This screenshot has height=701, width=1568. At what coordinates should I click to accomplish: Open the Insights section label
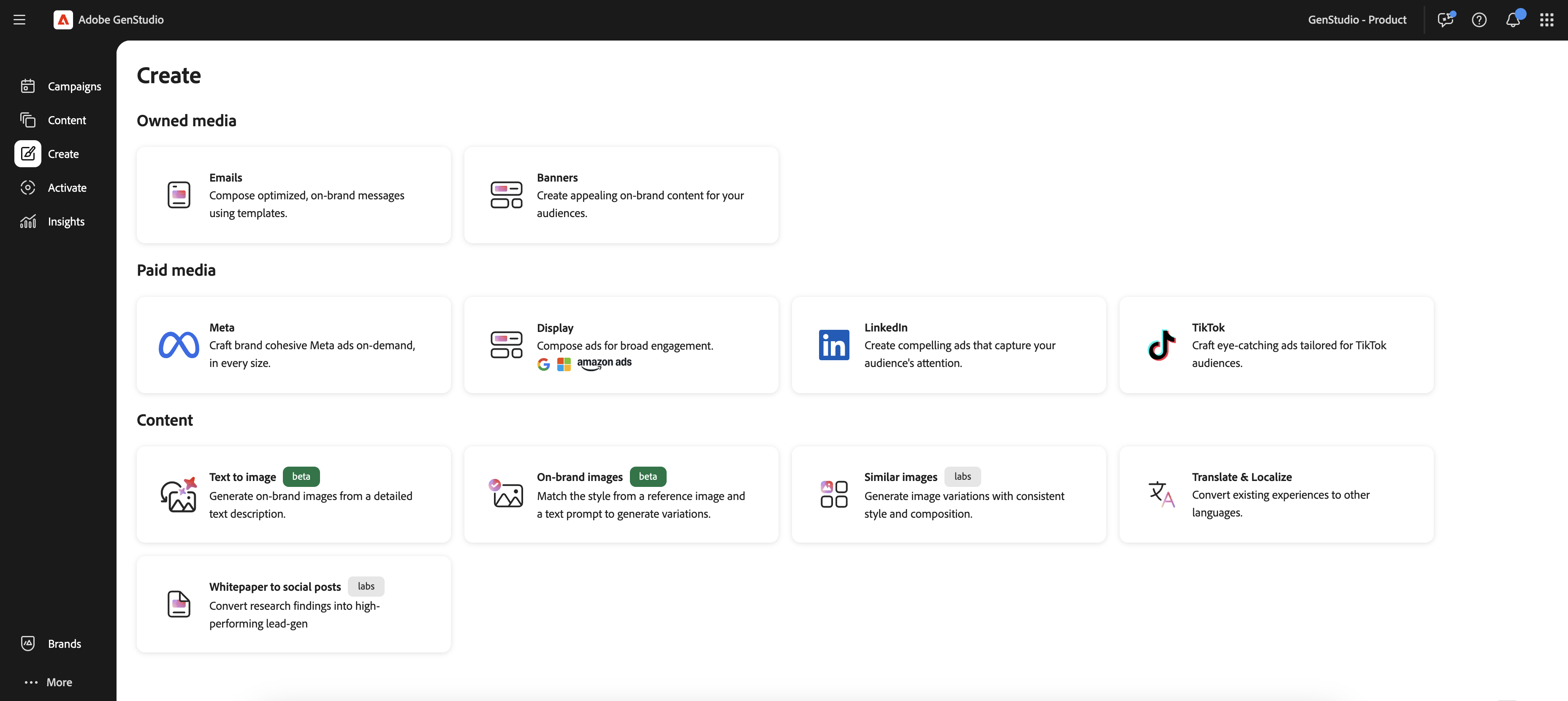(66, 222)
